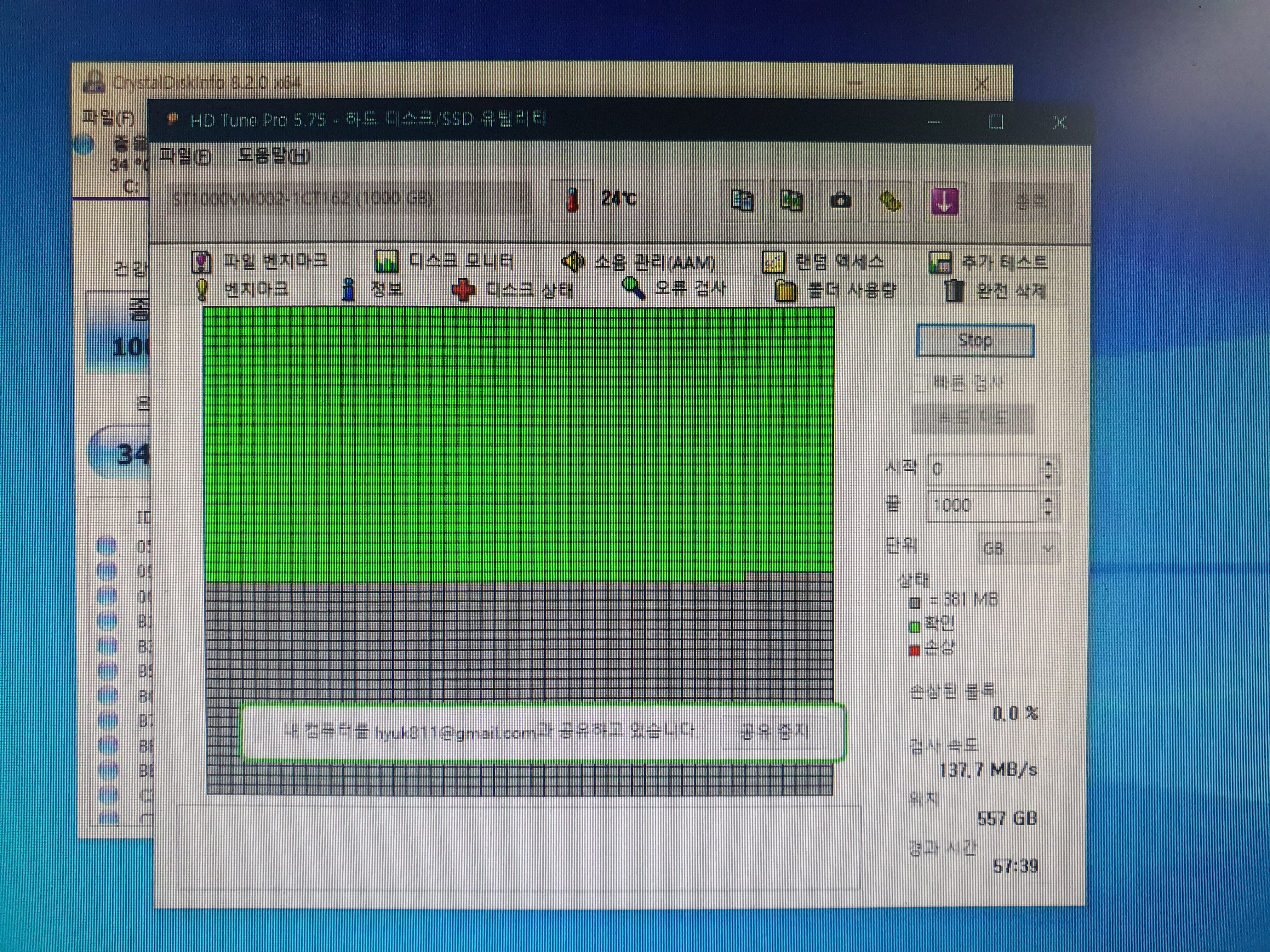Click the red cross 디스크 상태 icon

tap(463, 290)
